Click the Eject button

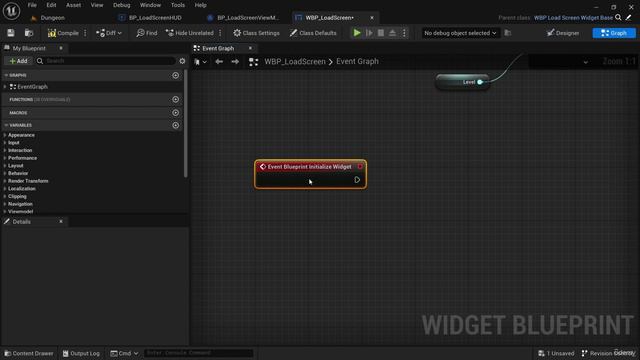(392, 33)
